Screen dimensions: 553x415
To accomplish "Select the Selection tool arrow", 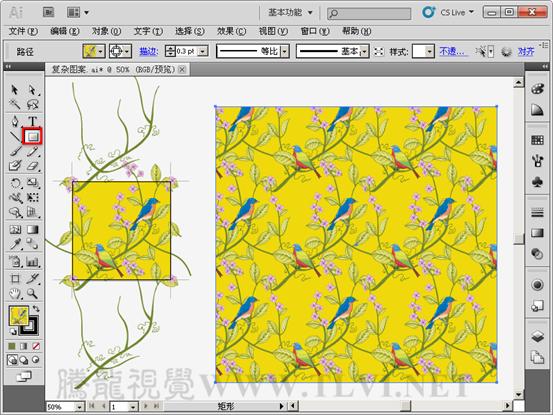I will pos(14,90).
